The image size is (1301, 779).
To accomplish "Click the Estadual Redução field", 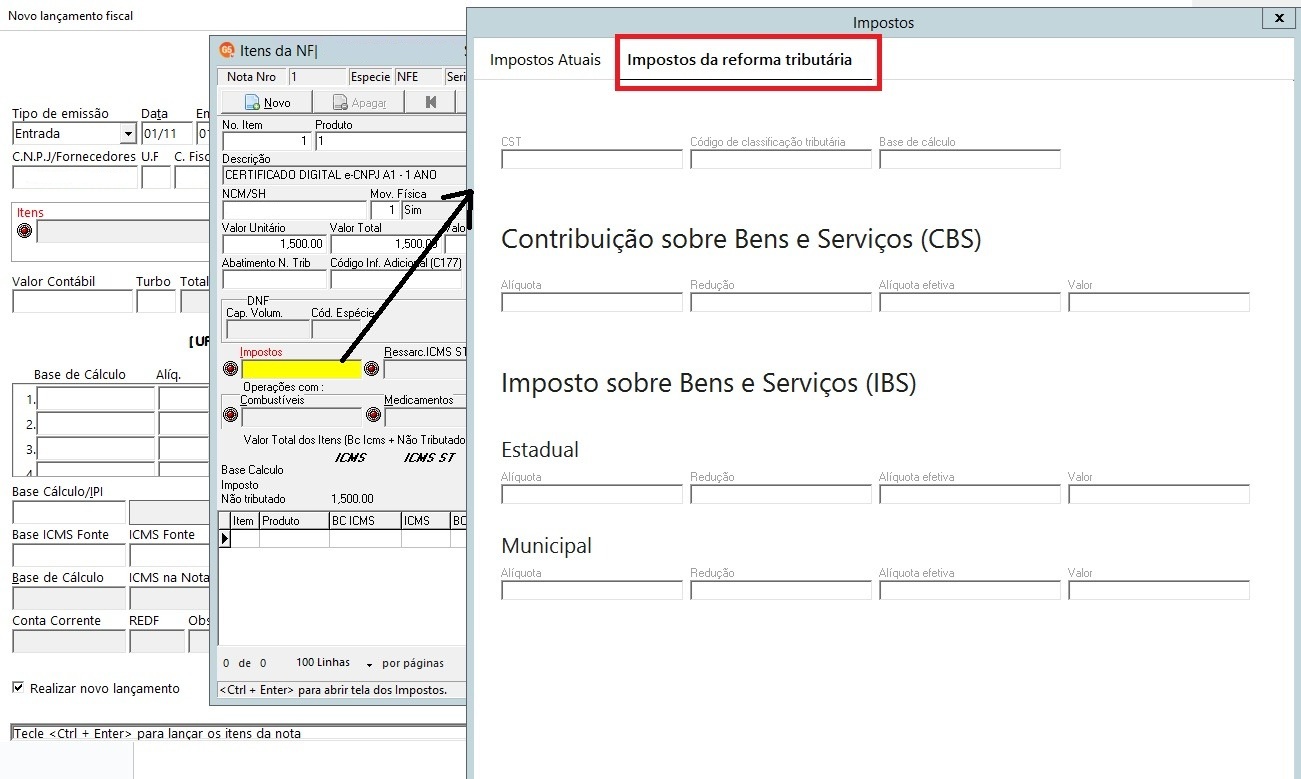I will point(781,494).
